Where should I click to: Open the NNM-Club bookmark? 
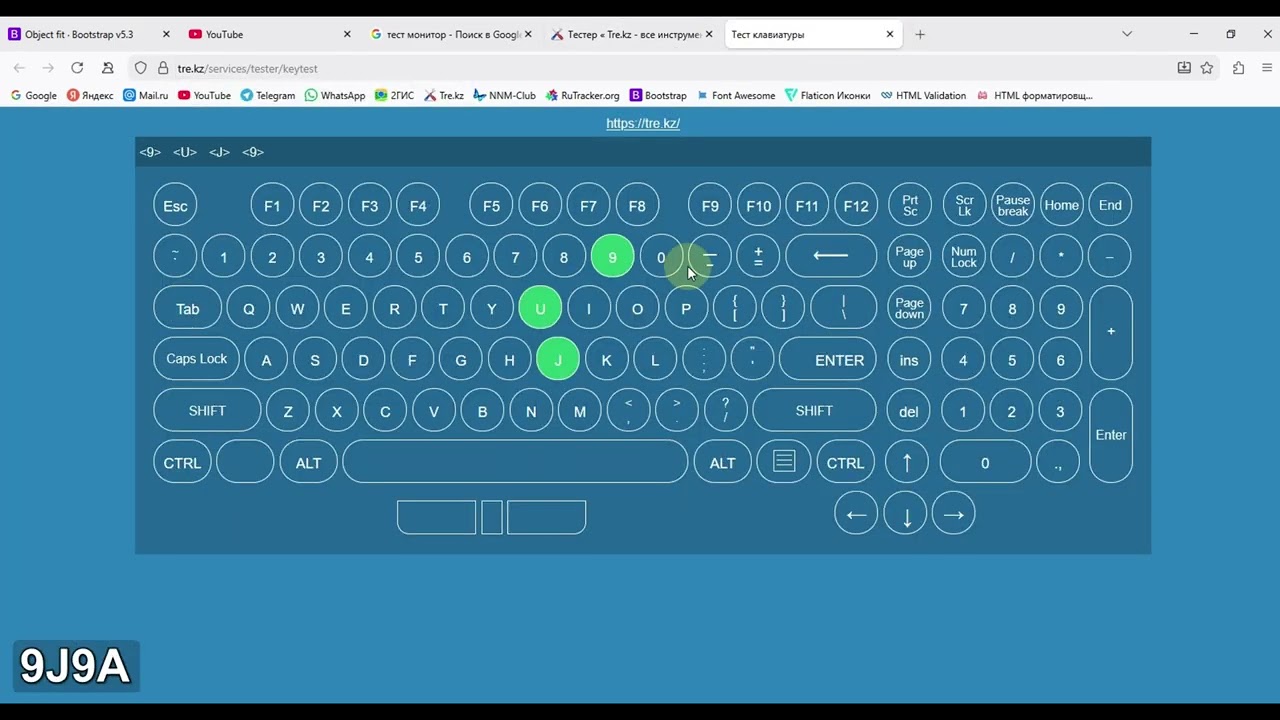coord(505,95)
